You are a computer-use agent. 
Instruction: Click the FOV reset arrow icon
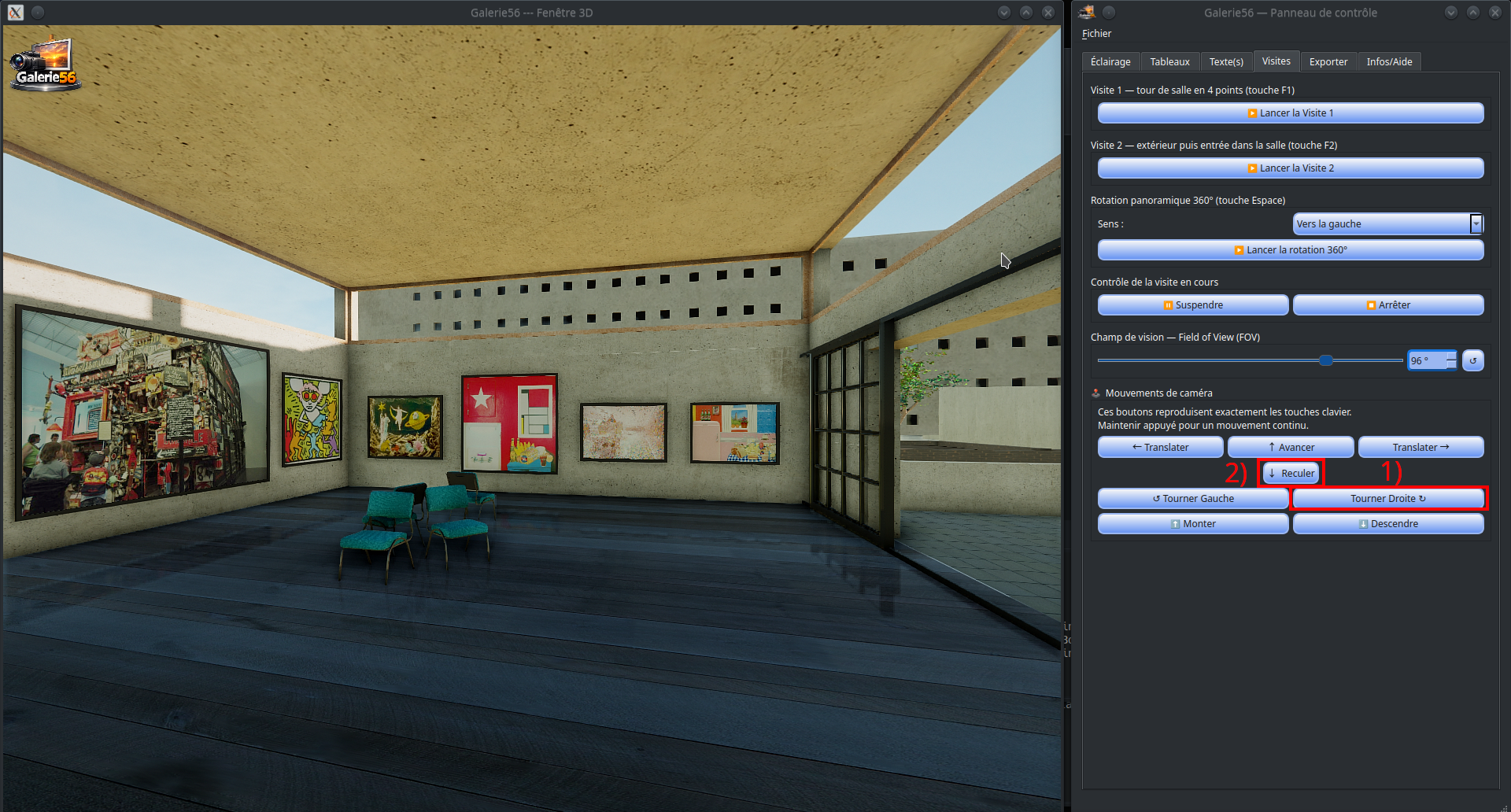1472,360
